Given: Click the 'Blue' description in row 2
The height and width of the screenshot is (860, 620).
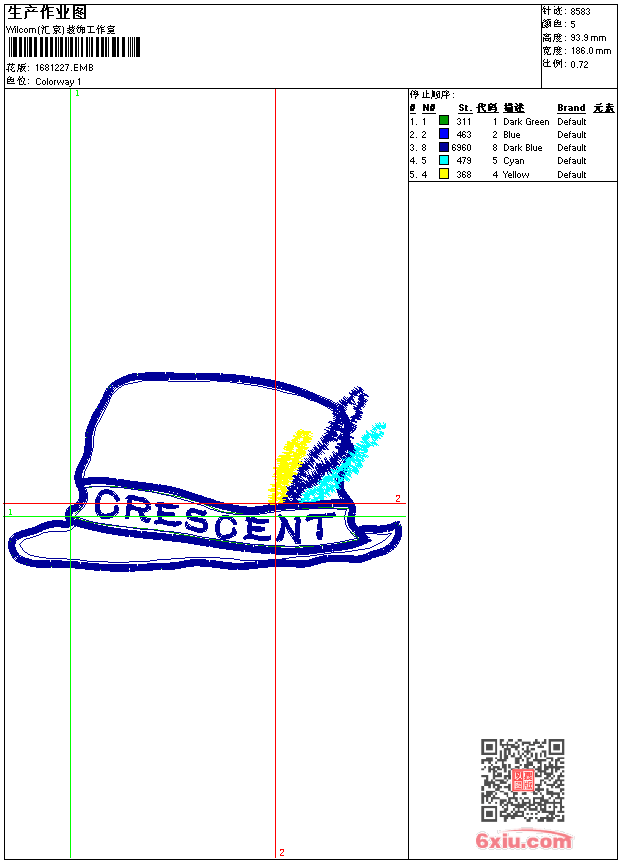Looking at the screenshot, I should coord(512,134).
